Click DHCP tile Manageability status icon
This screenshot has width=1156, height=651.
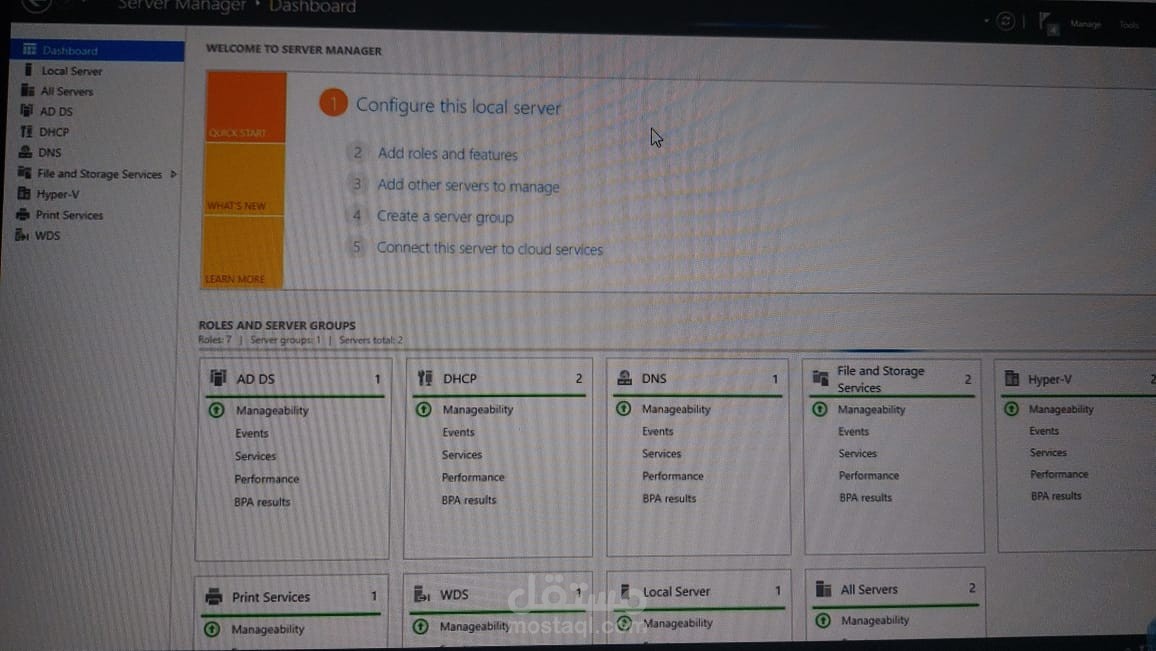click(x=424, y=409)
